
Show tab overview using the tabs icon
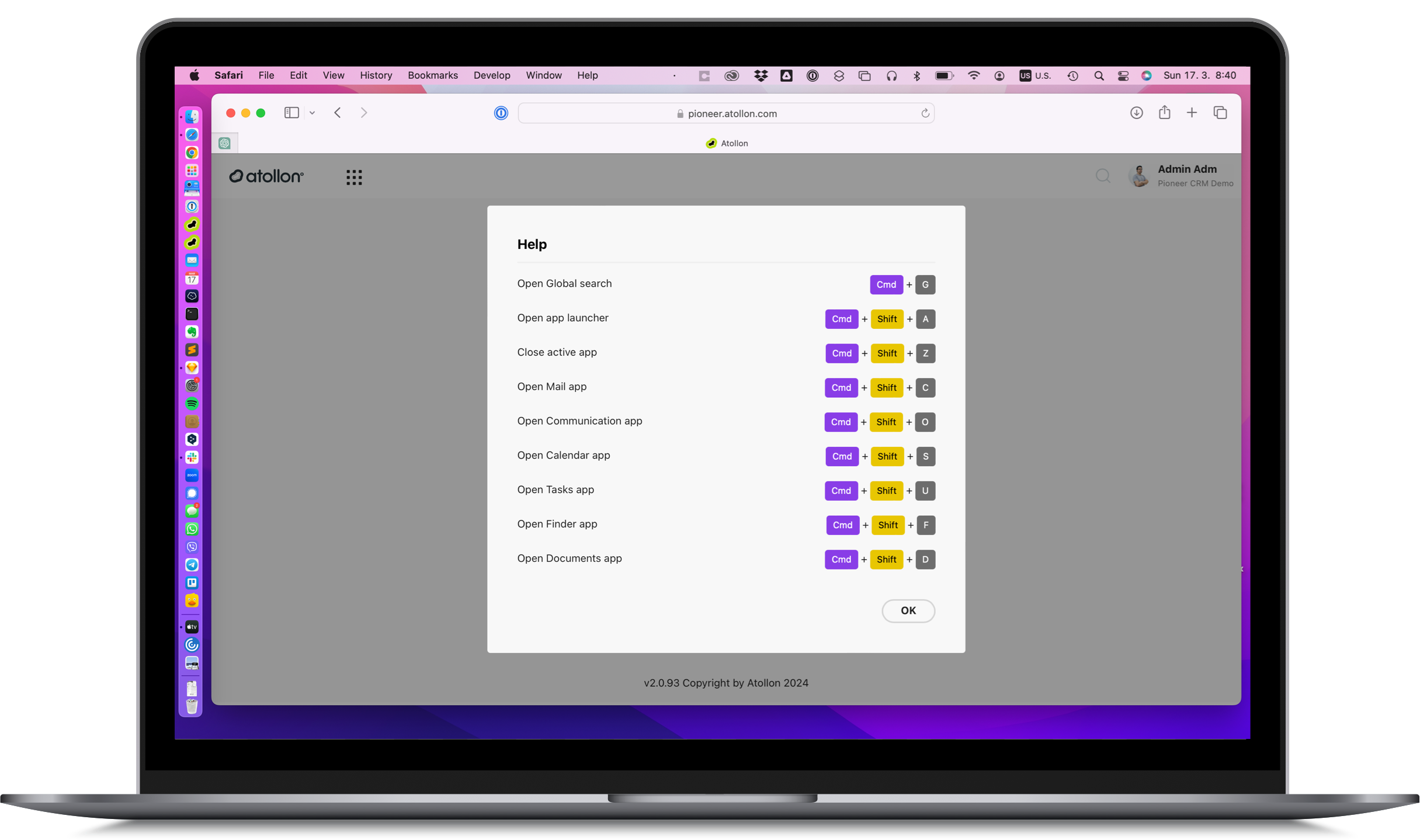1220,112
